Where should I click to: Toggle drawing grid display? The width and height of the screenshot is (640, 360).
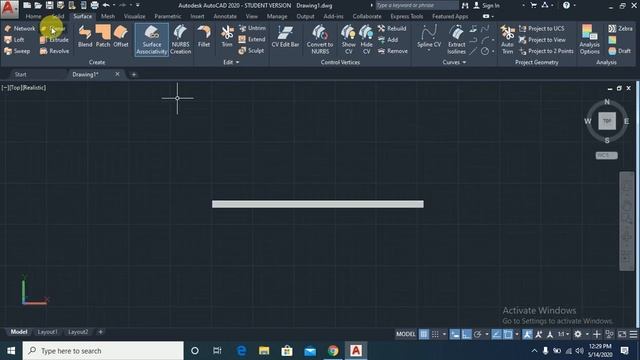pos(424,334)
